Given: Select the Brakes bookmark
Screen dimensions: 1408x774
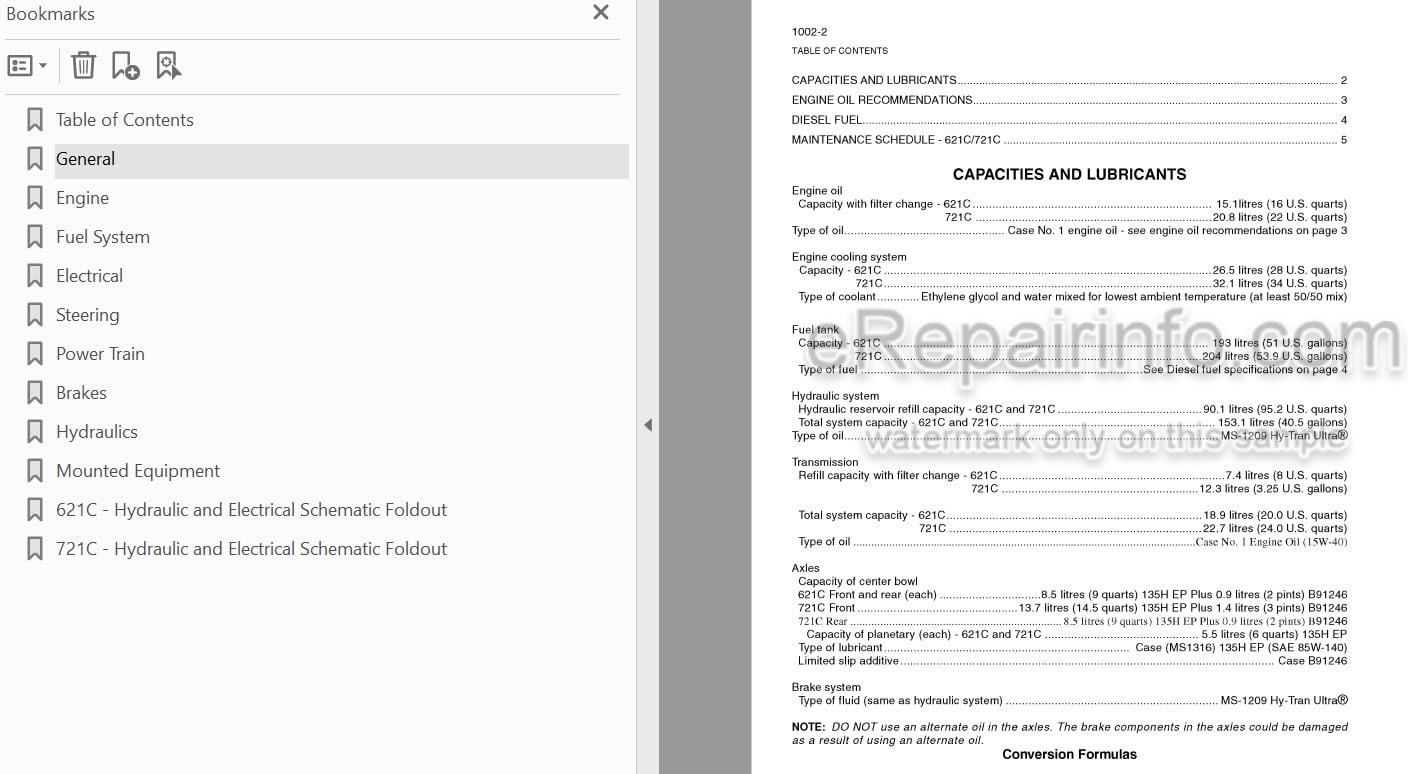Looking at the screenshot, I should click(x=81, y=393).
